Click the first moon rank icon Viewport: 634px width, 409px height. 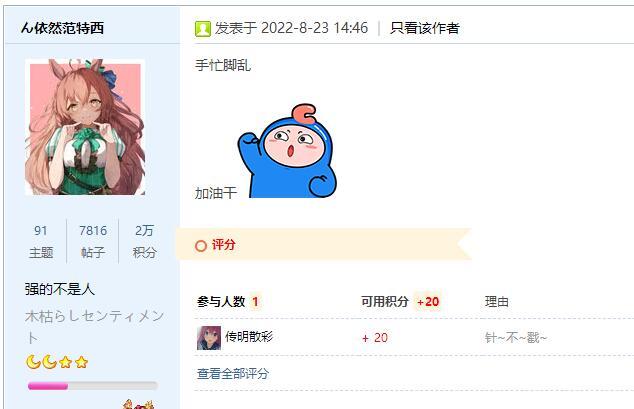(33, 362)
